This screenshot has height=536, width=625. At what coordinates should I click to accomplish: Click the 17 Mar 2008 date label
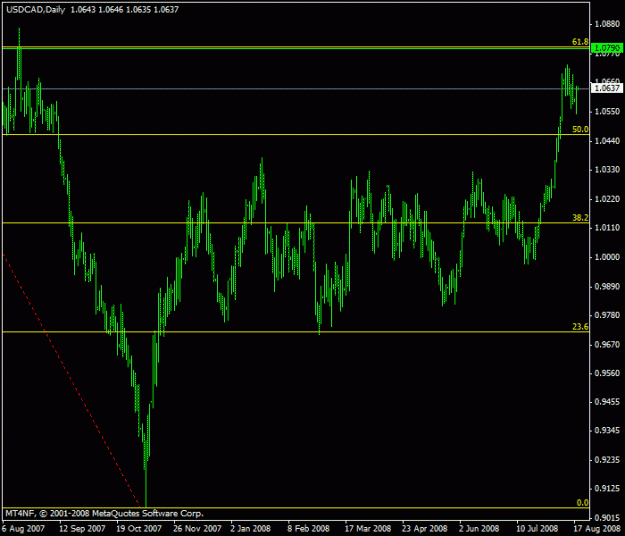(x=368, y=529)
